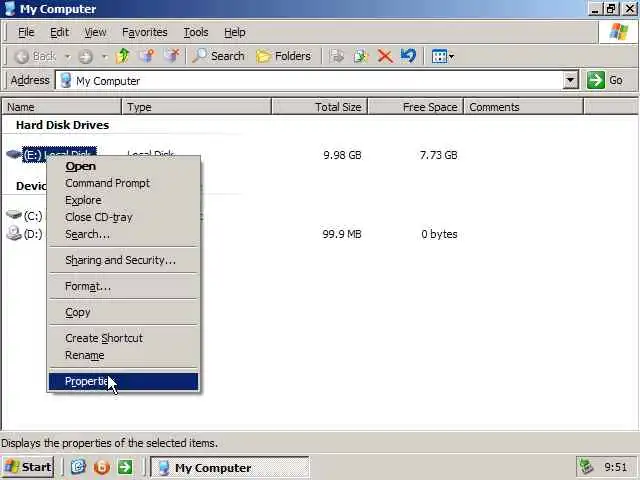Viewport: 640px width, 480px height.
Task: Open the Search pane
Action: [x=218, y=56]
